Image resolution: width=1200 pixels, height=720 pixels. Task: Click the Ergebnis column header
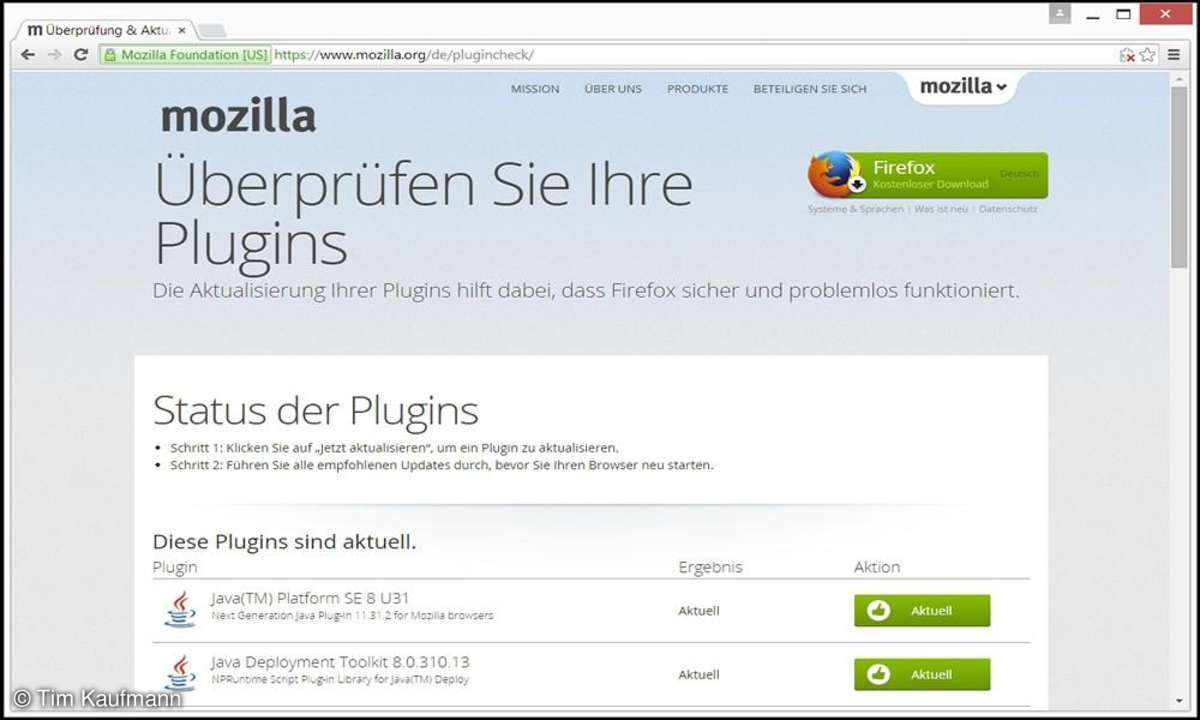click(x=710, y=567)
